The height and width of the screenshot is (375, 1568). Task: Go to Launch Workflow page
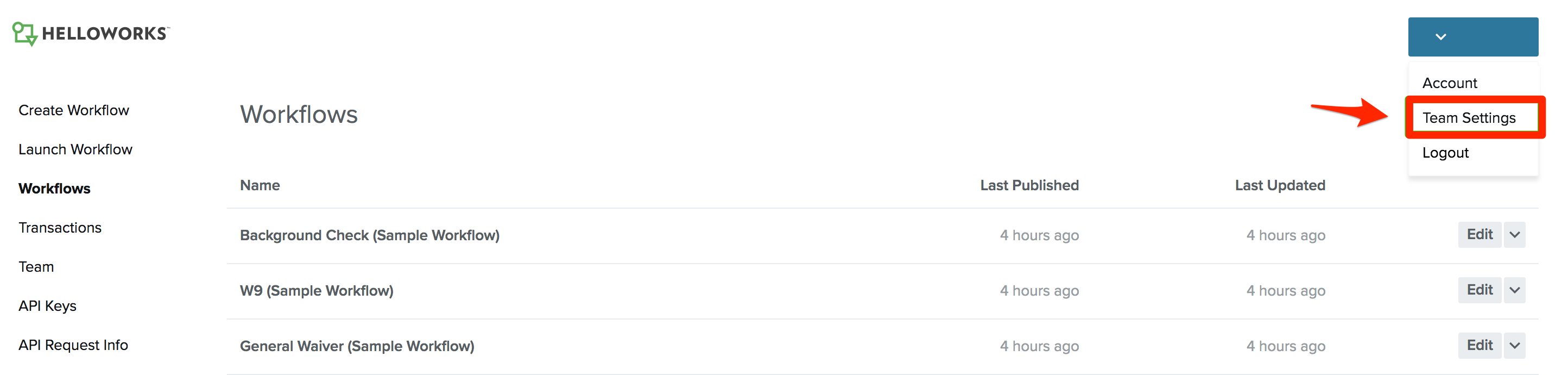tap(75, 149)
